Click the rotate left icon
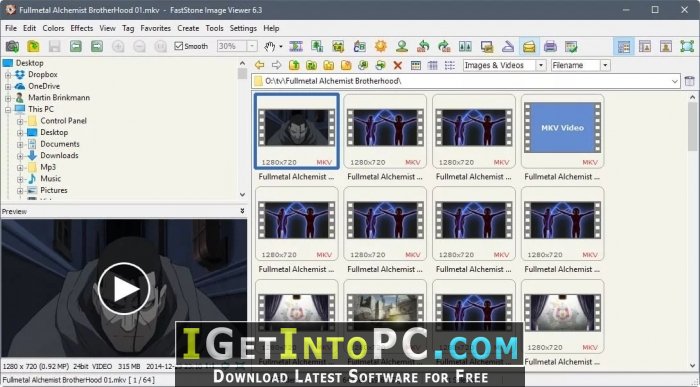The height and width of the screenshot is (387, 700). point(423,46)
